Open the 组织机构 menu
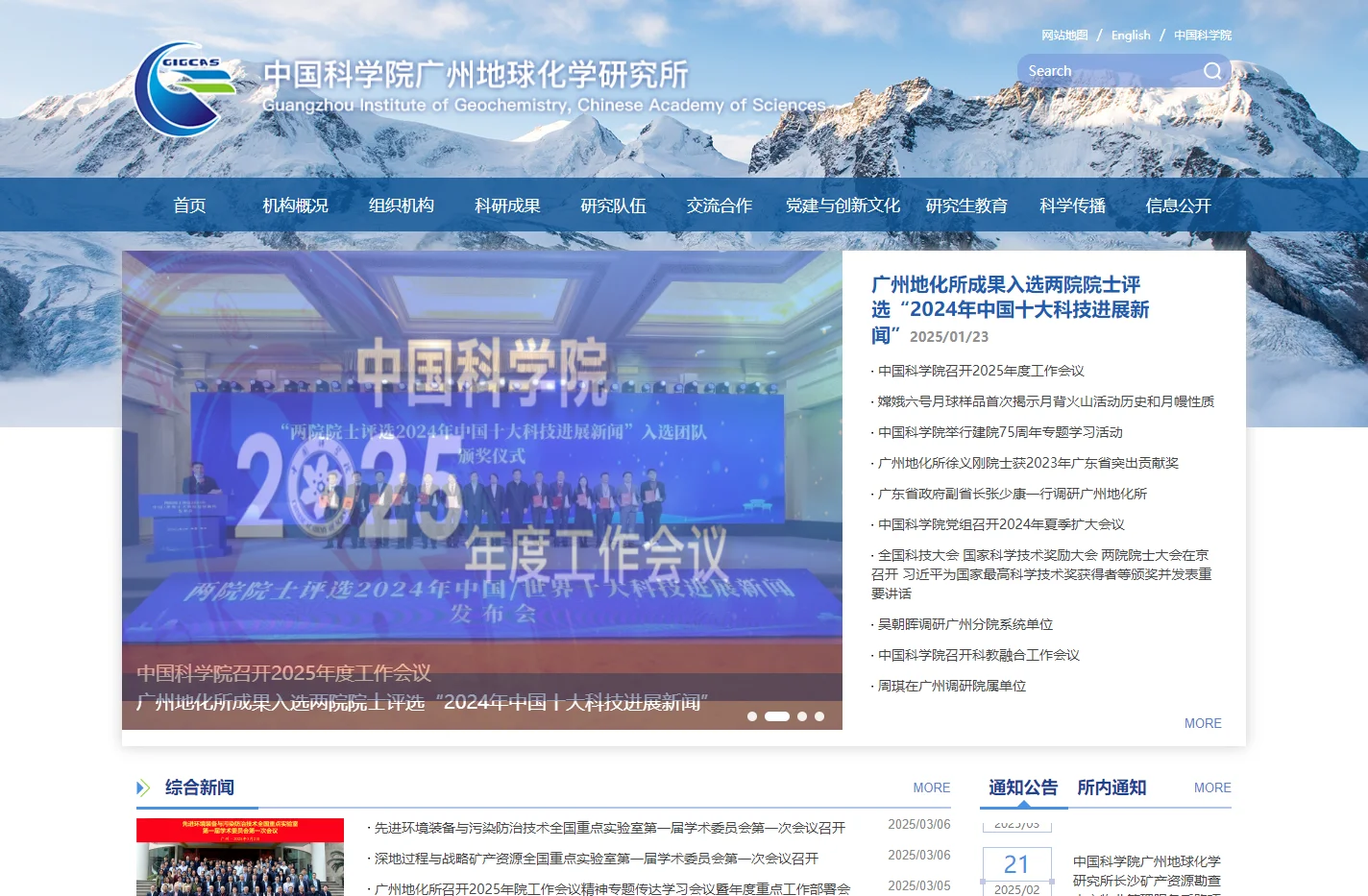This screenshot has height=896, width=1368. [x=402, y=206]
